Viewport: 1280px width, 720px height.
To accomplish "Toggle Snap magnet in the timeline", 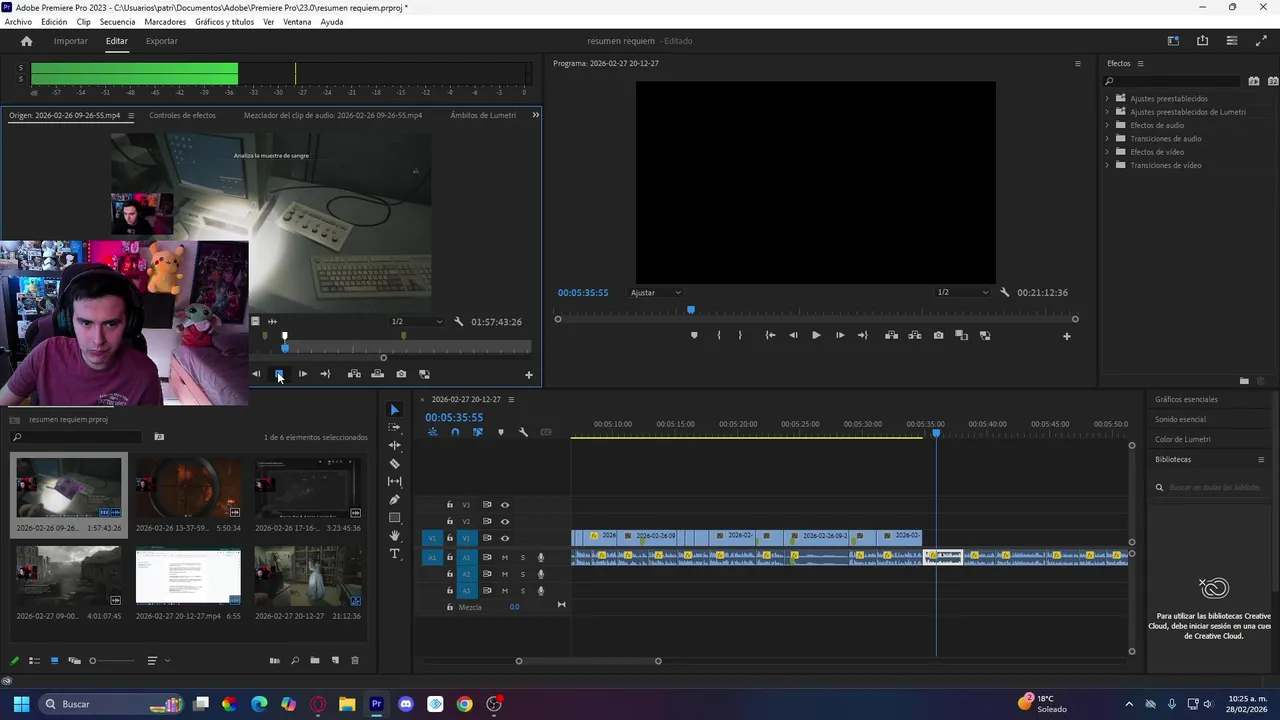I will point(455,432).
